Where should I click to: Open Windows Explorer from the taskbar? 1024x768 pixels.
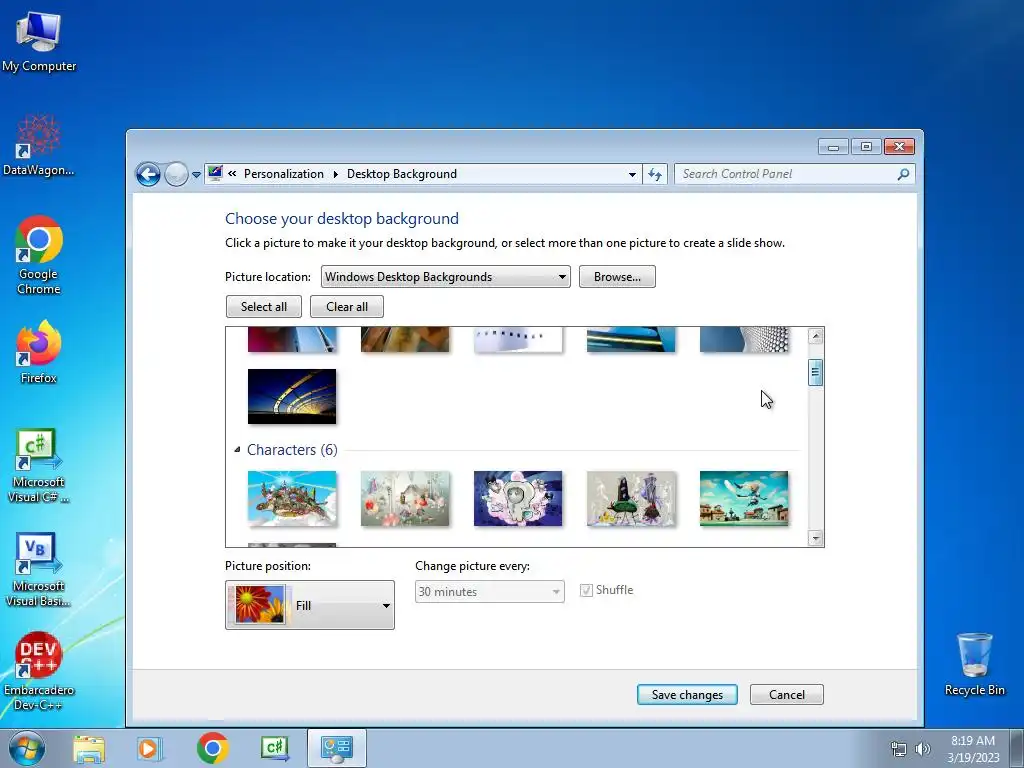tap(89, 748)
